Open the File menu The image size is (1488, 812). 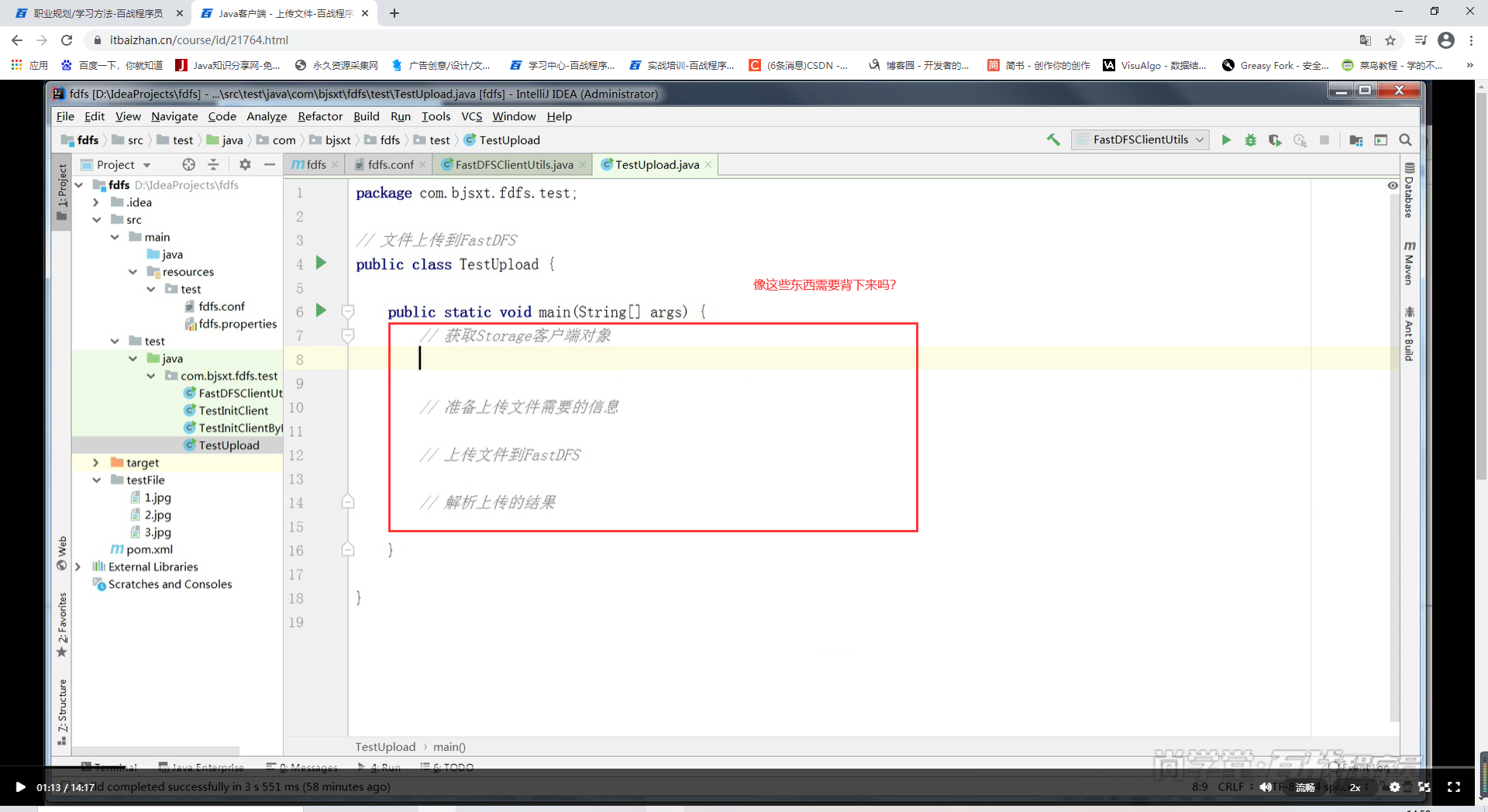click(x=65, y=116)
